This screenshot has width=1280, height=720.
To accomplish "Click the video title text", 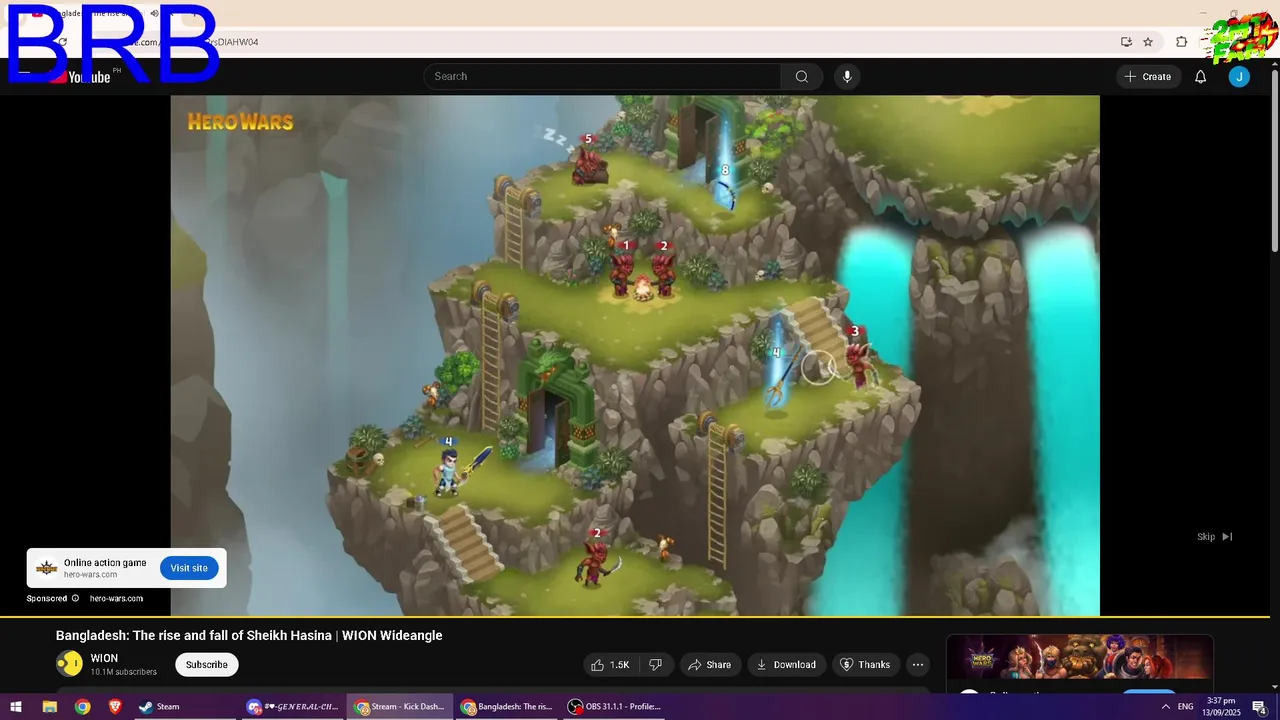I will point(249,636).
